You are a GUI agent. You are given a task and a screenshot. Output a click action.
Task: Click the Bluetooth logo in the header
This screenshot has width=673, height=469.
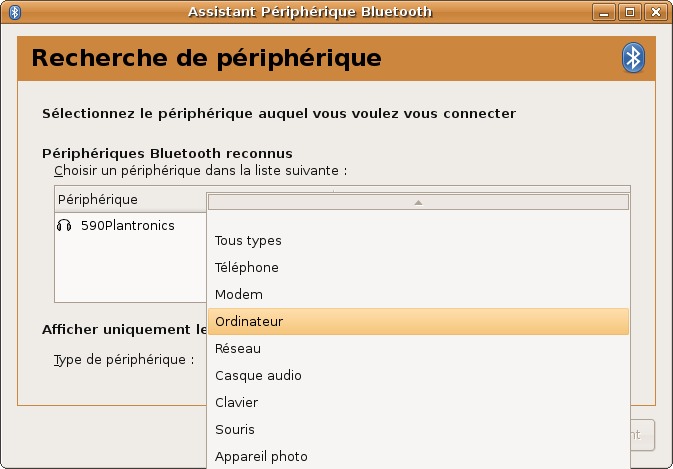[633, 58]
